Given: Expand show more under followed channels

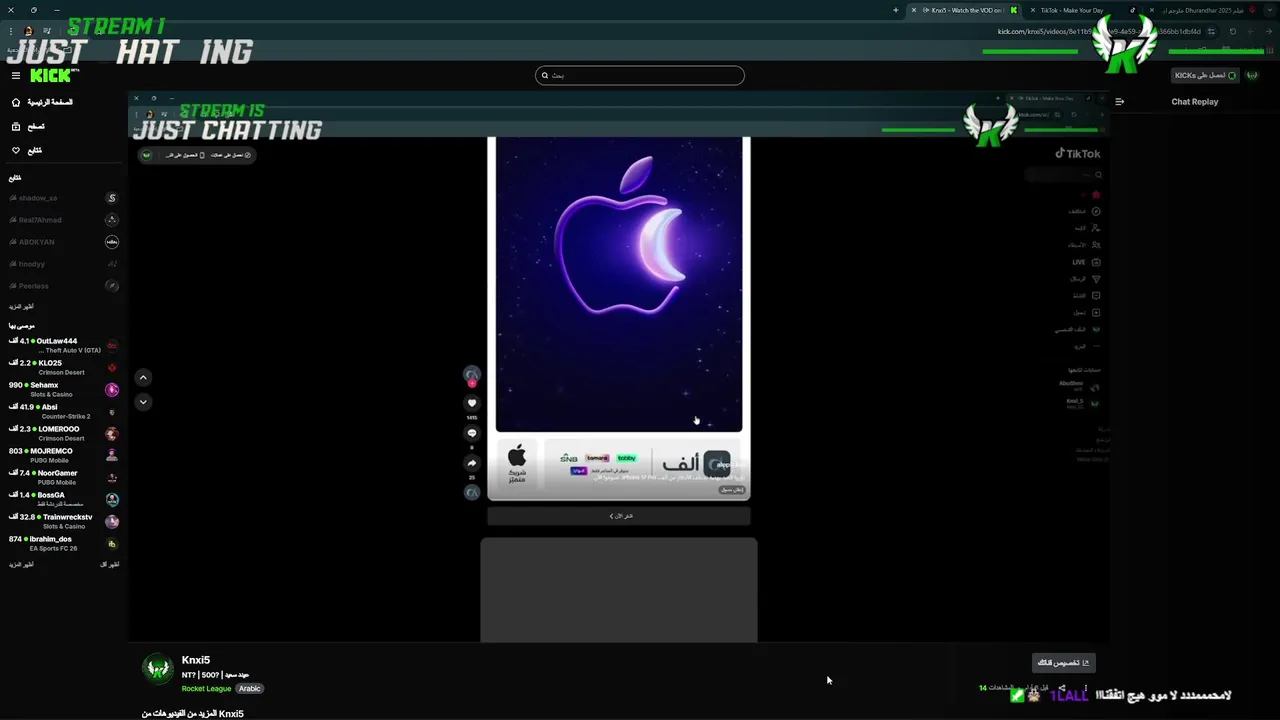Looking at the screenshot, I should pos(21,306).
